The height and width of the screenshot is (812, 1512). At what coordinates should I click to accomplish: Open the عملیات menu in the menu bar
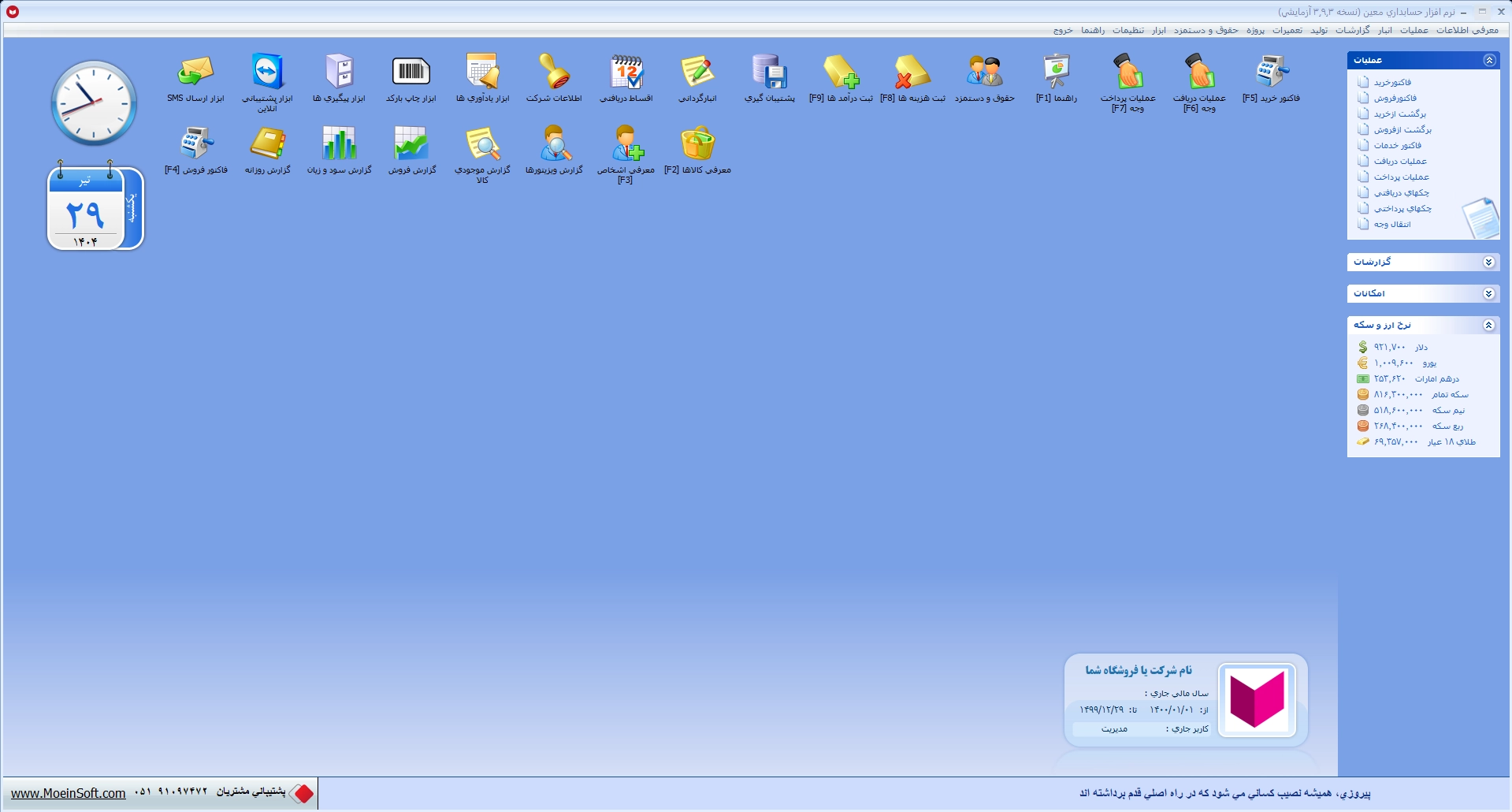(x=1414, y=30)
